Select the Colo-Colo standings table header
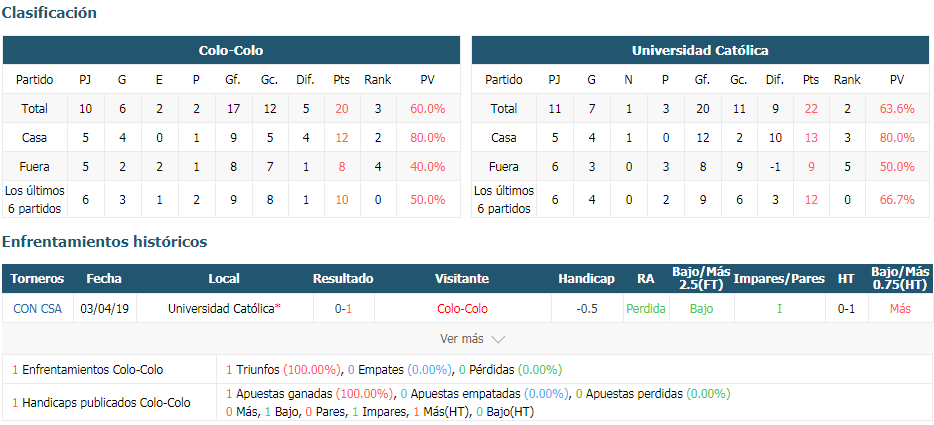 point(231,51)
